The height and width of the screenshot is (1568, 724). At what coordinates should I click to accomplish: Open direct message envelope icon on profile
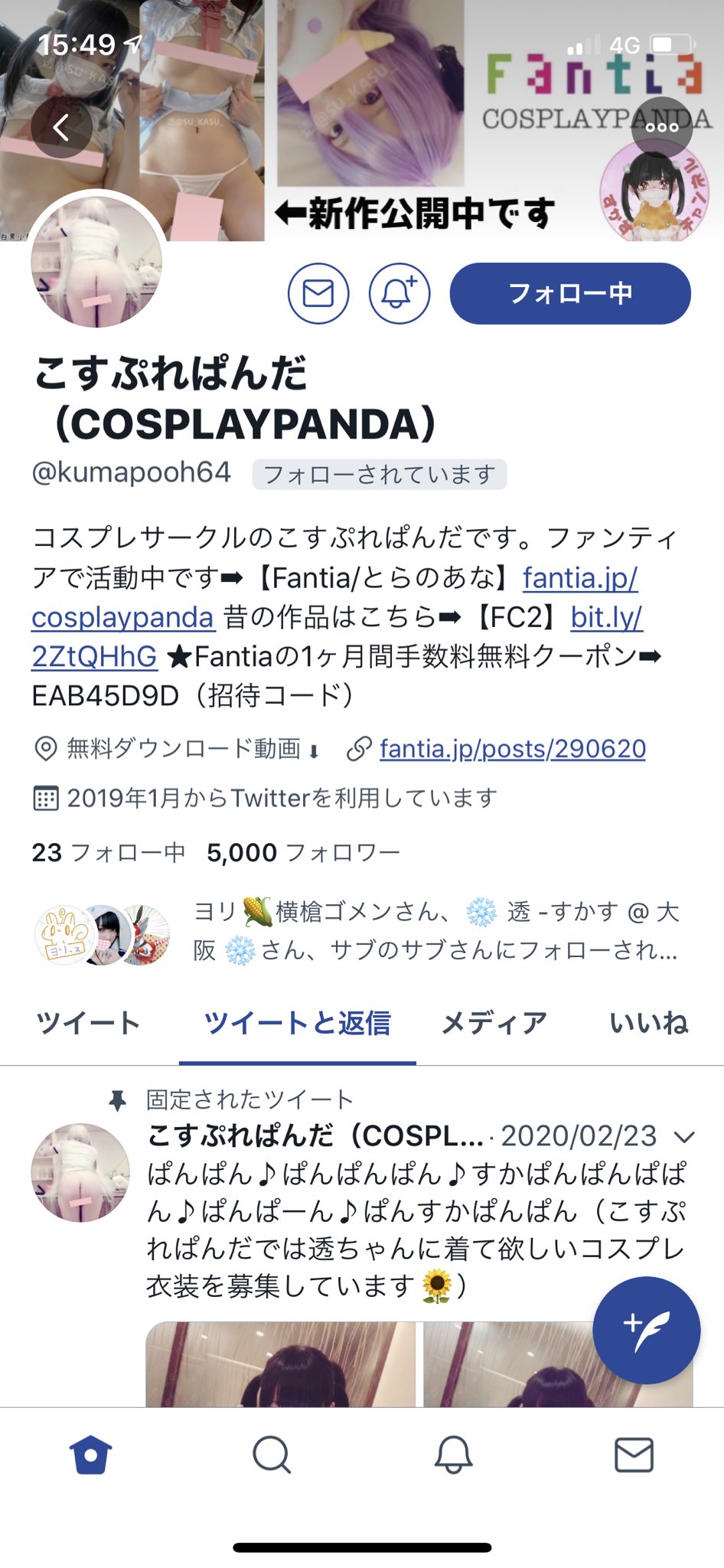click(x=318, y=293)
